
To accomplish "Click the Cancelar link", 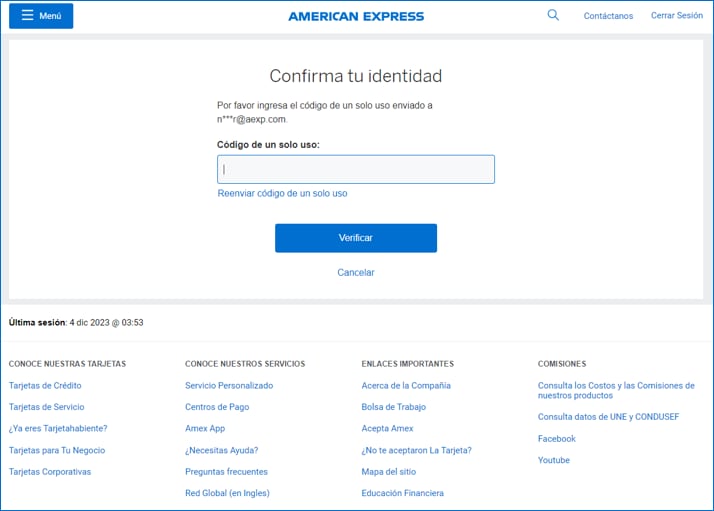I will tap(356, 272).
